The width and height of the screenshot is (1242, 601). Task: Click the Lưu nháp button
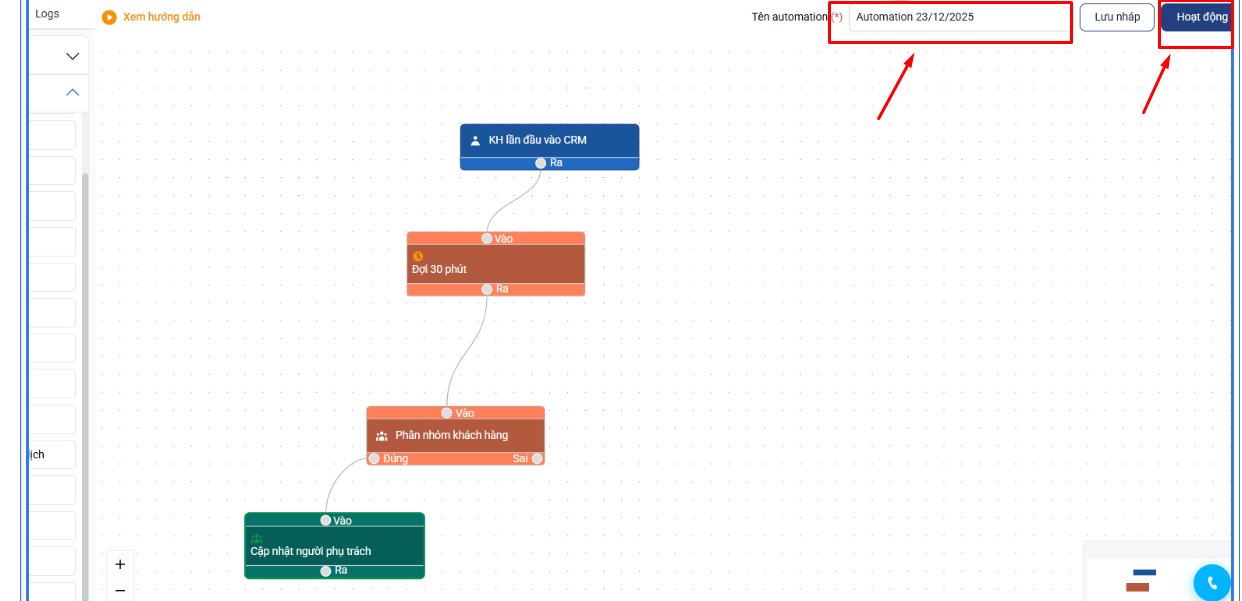pyautogui.click(x=1117, y=17)
